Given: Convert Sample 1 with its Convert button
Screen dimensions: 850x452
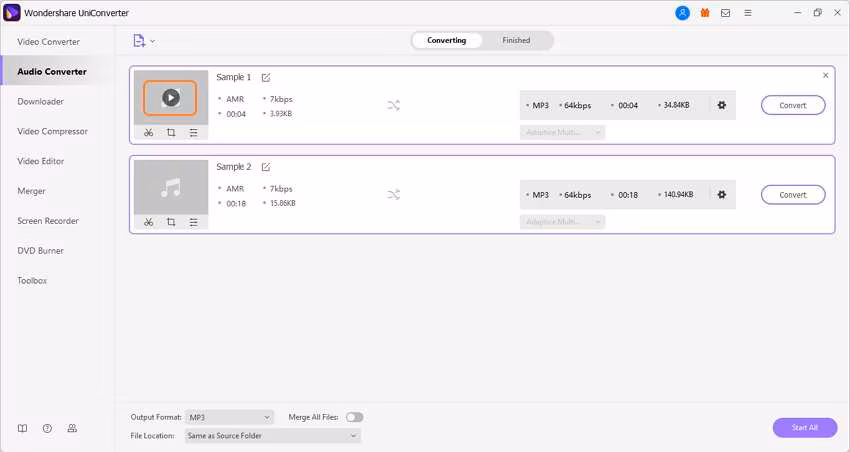Looking at the screenshot, I should click(793, 105).
